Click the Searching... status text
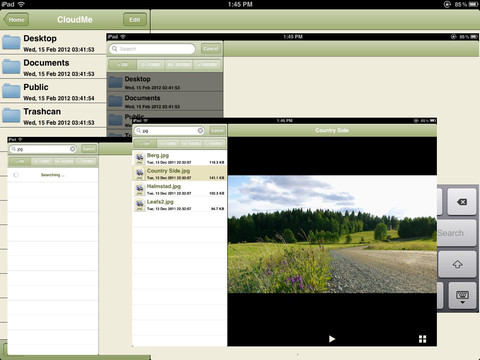Viewport: 480px width, 360px height. tap(53, 175)
